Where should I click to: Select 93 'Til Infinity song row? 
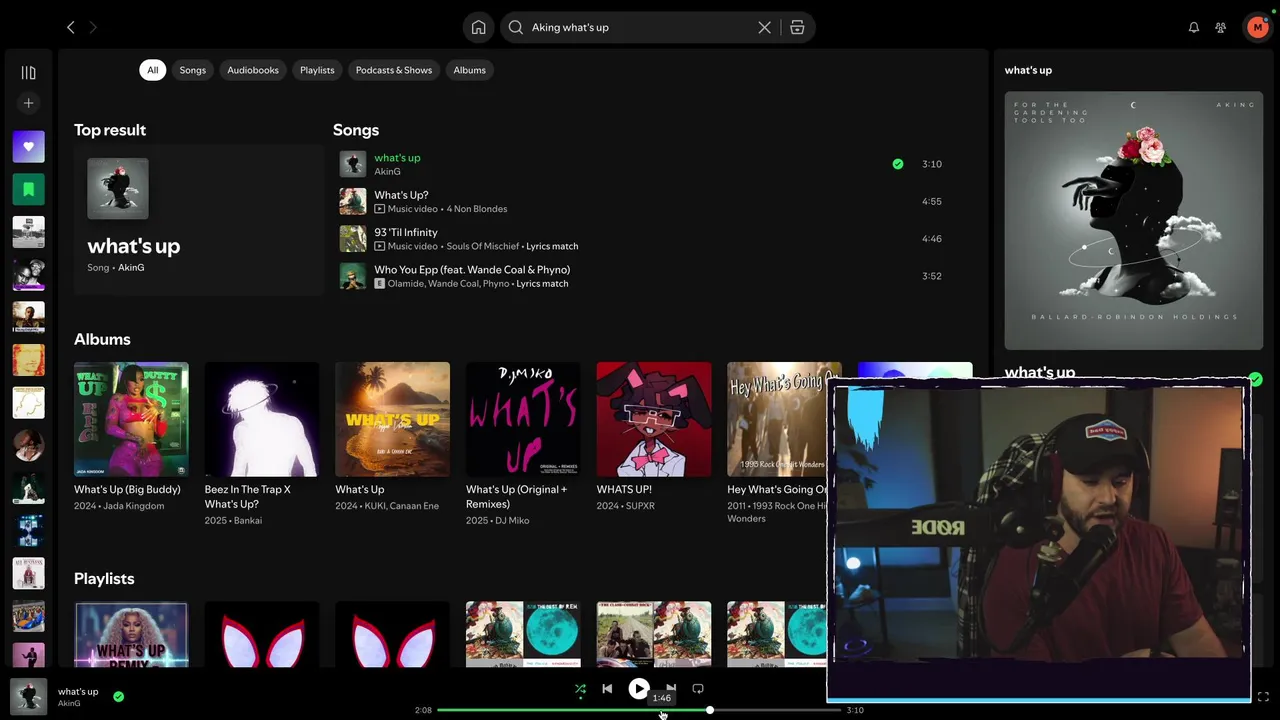tap(640, 239)
